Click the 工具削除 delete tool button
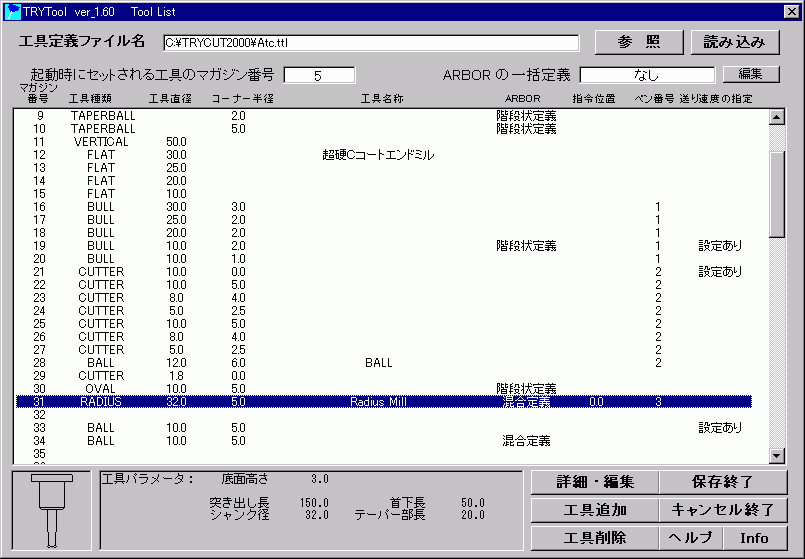805x559 pixels. tap(595, 538)
